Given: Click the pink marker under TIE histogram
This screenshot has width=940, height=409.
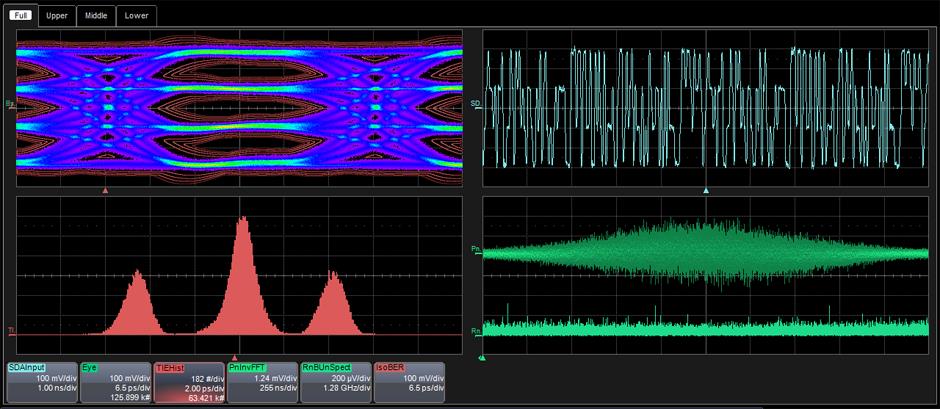Looking at the screenshot, I should tap(235, 356).
